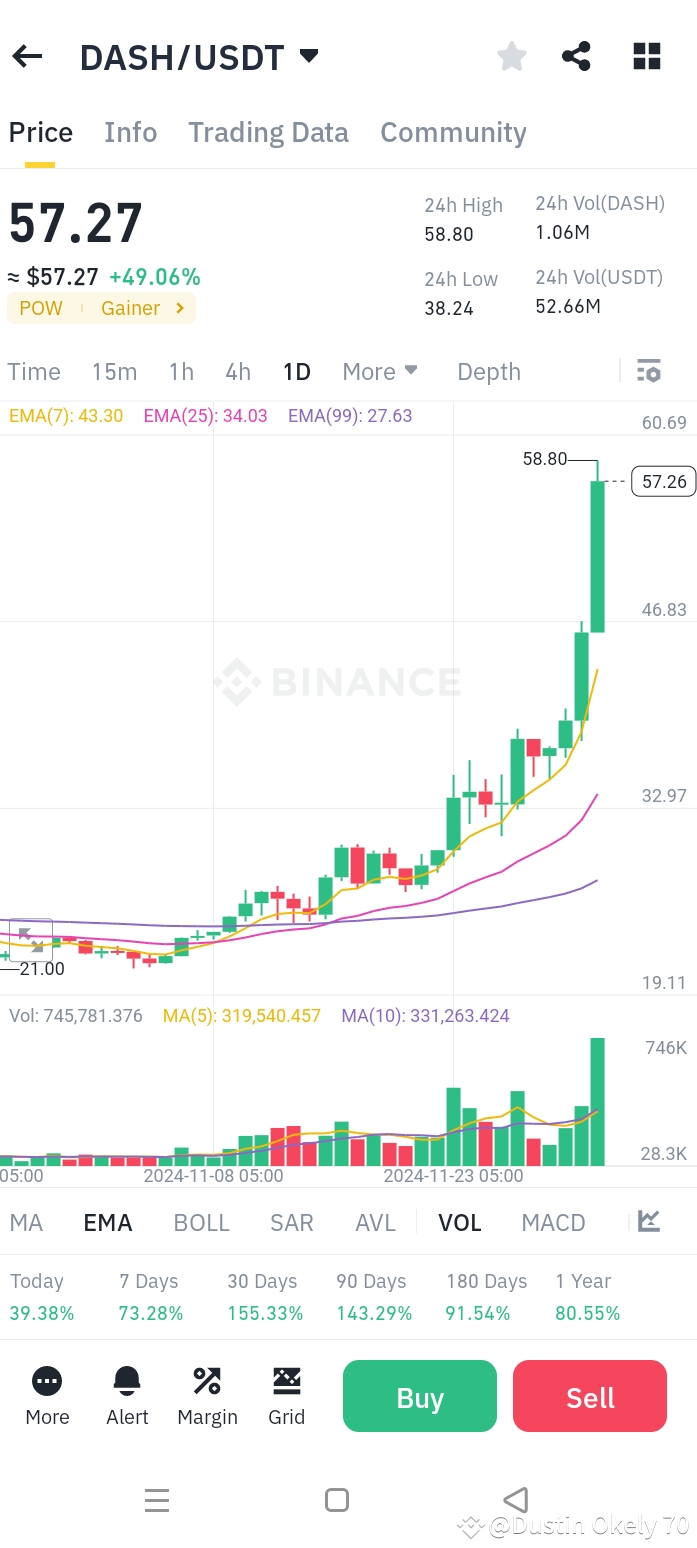Switch to the Trading Data tab
Screen dimensions: 697x1548
point(268,132)
